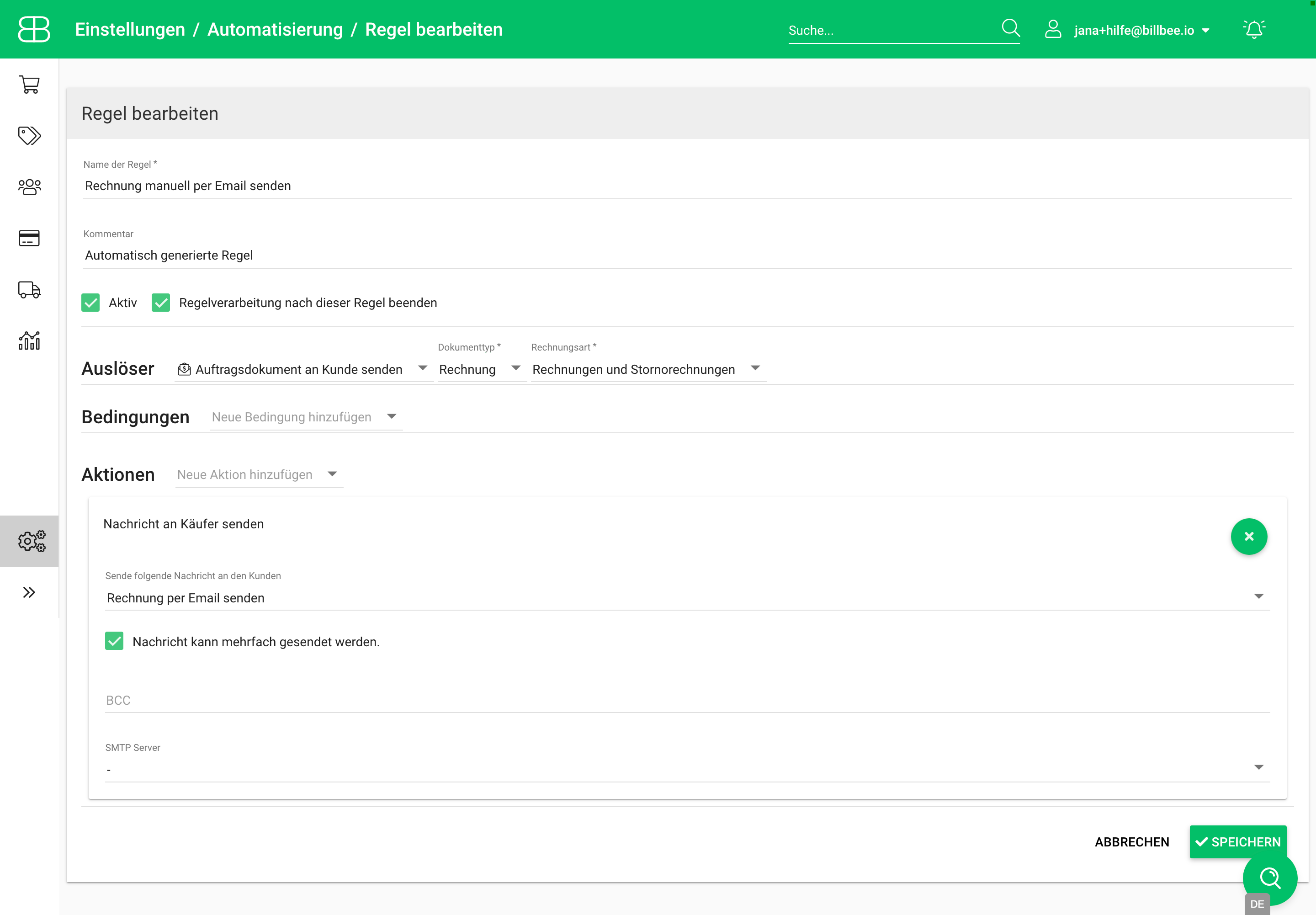Open the notifications bell icon

(1253, 29)
